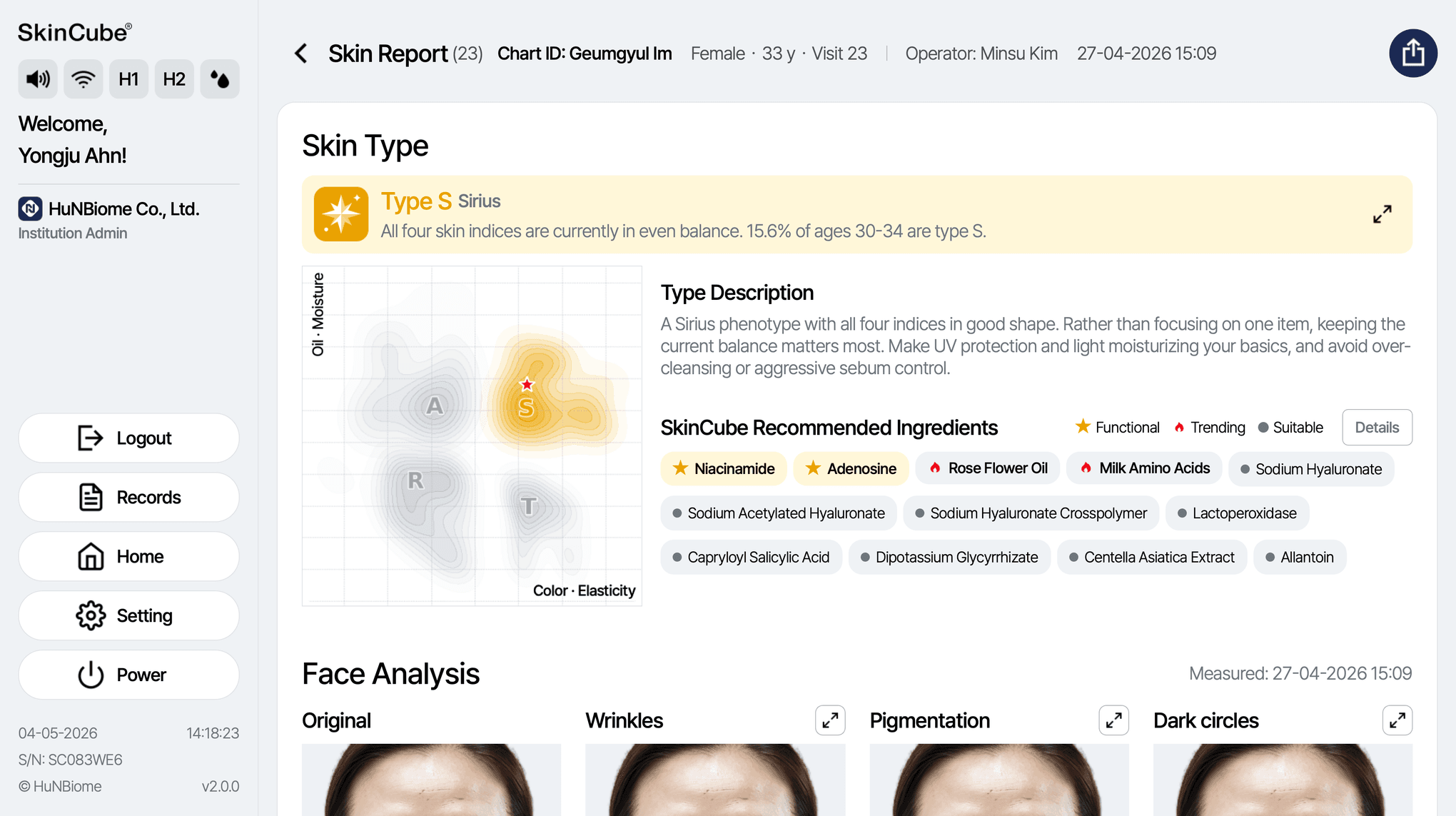Click the S cluster on skin type map
This screenshot has width=1456, height=816.
coord(526,408)
